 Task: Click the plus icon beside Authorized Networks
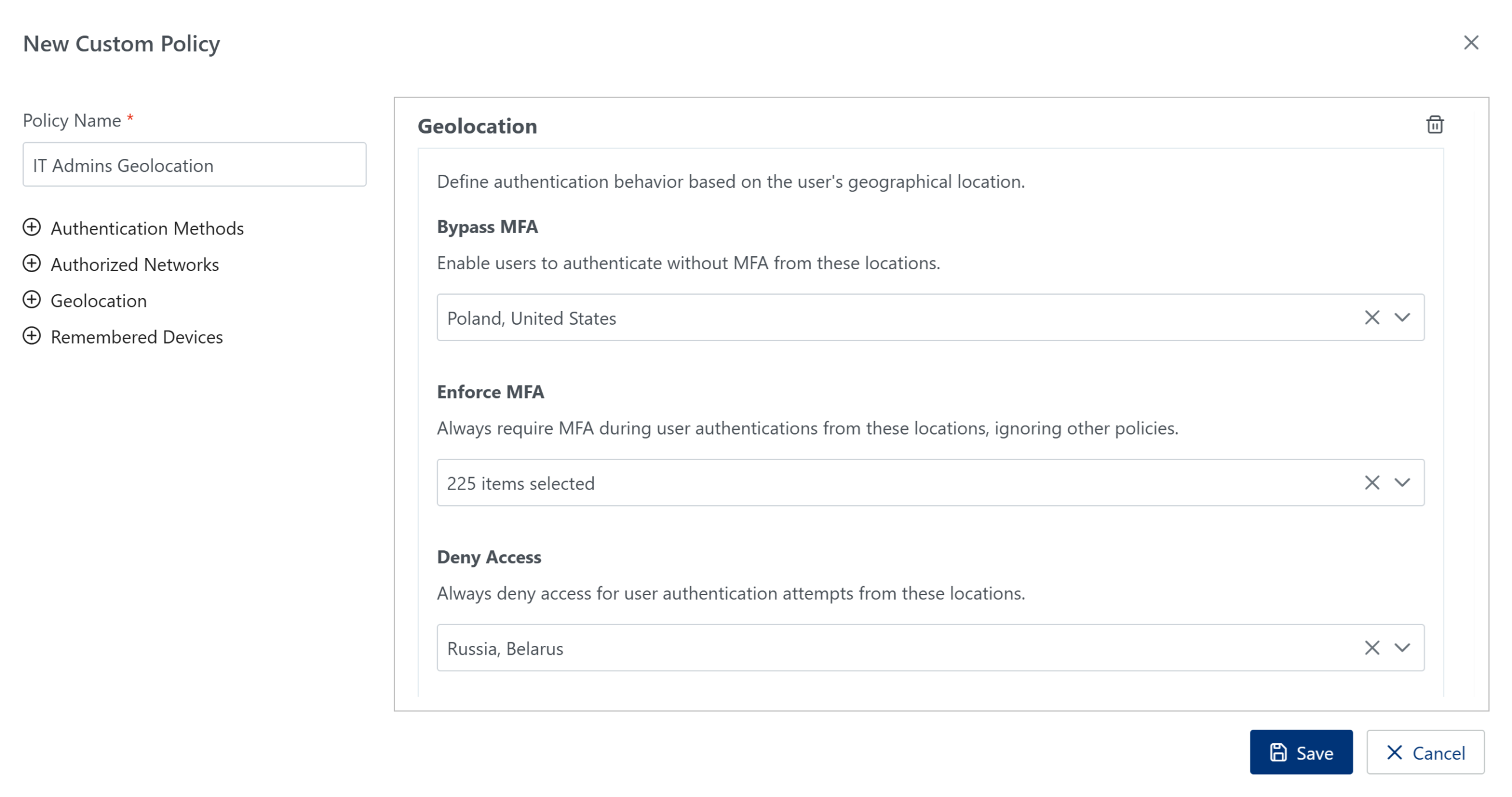tap(32, 263)
